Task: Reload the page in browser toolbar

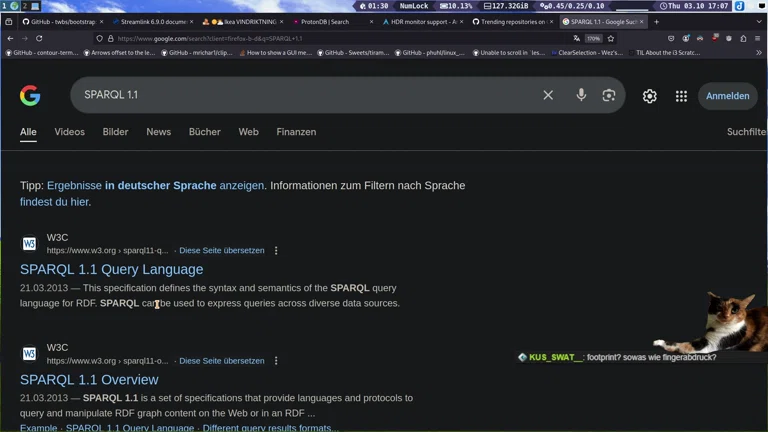Action: pos(39,38)
